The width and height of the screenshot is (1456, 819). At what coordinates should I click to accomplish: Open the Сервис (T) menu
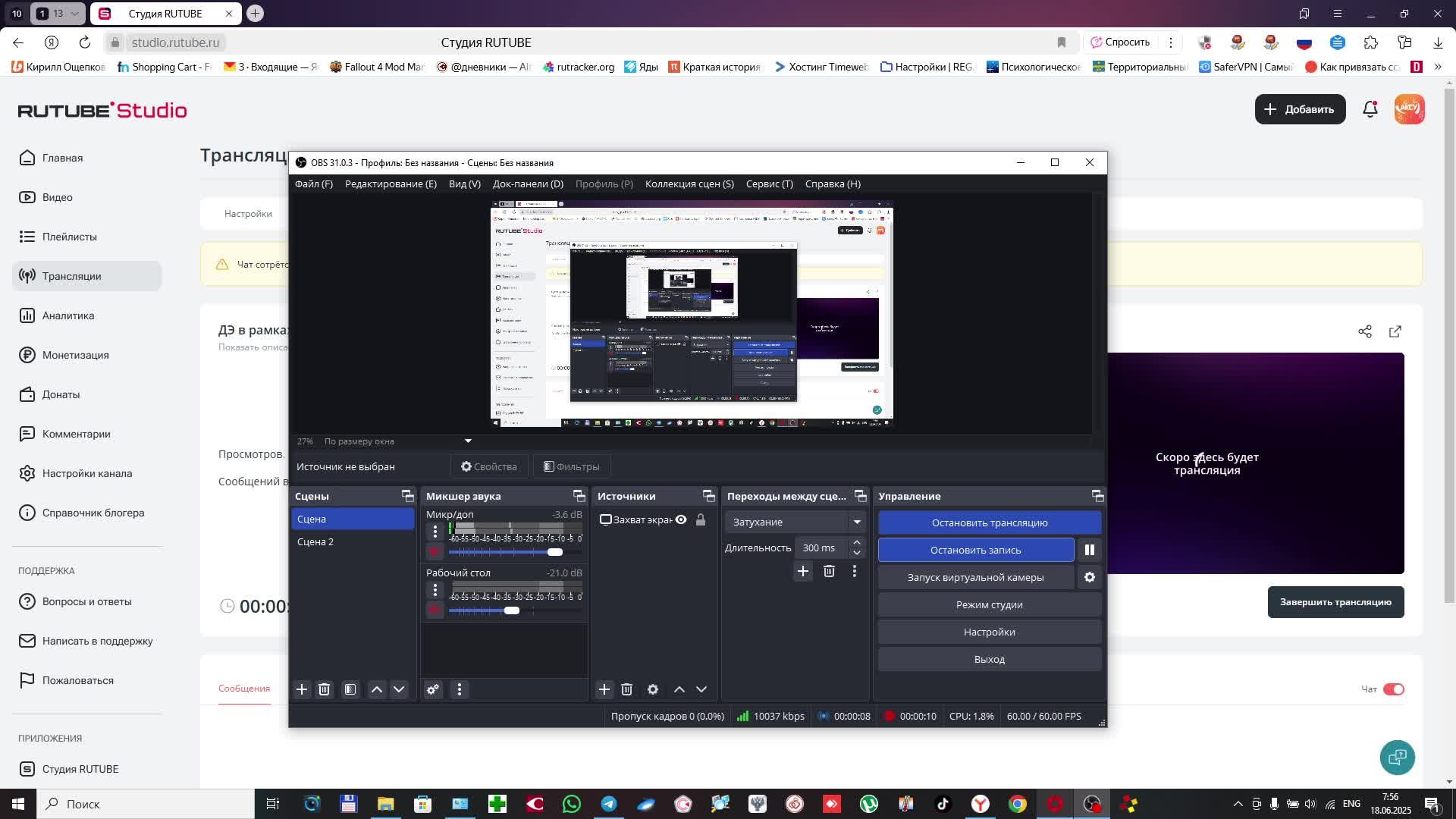pyautogui.click(x=770, y=184)
